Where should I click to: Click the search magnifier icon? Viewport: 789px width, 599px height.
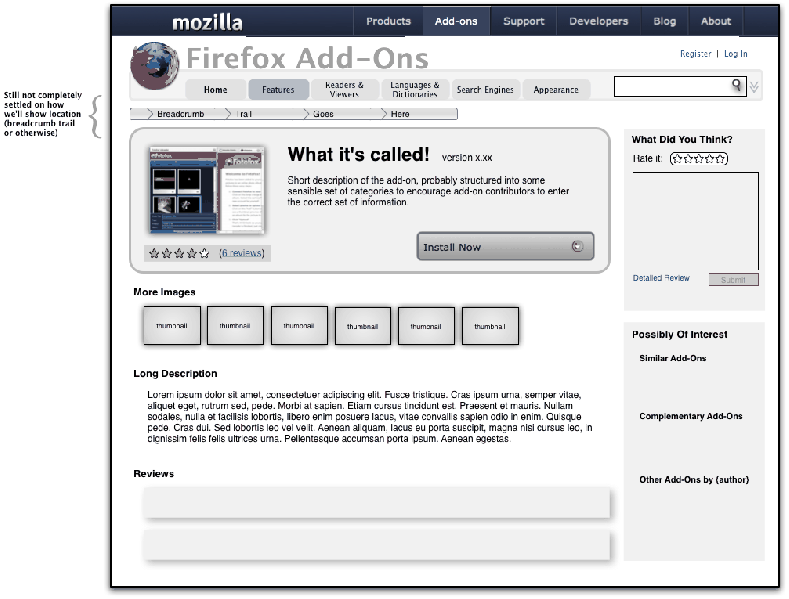[737, 85]
